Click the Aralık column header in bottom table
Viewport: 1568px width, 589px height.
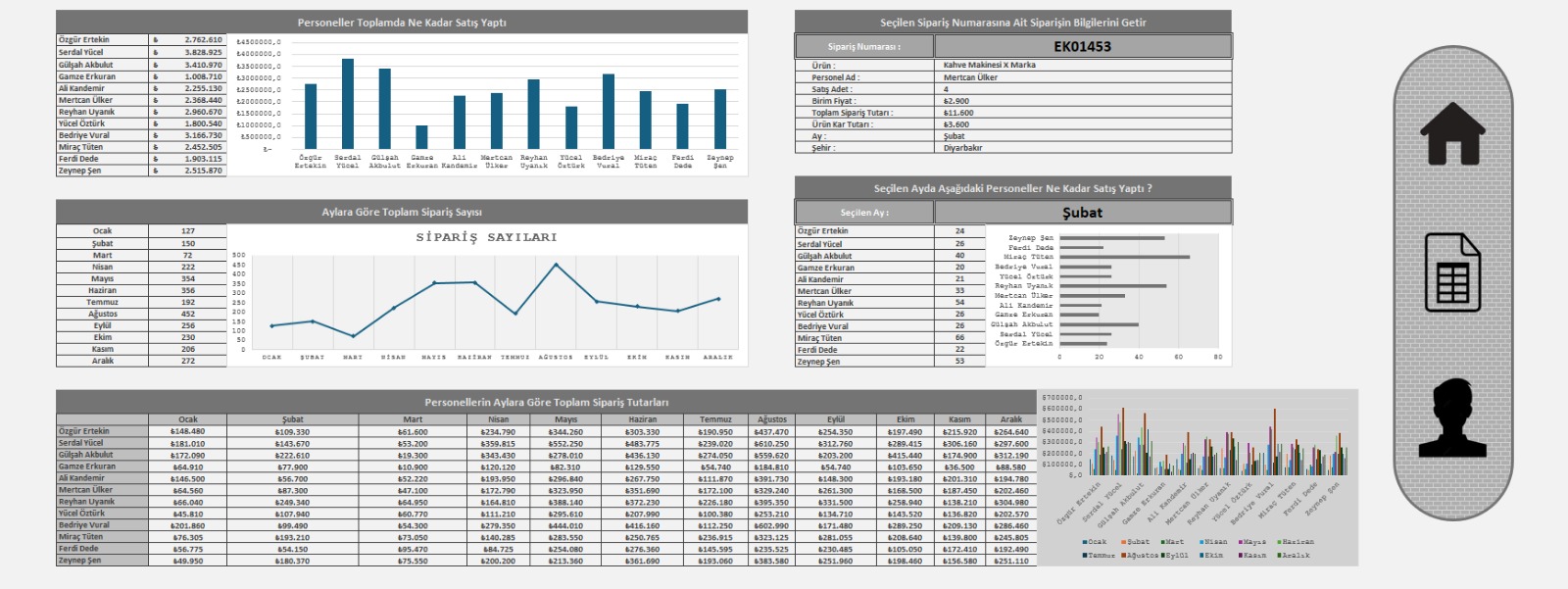coord(1011,419)
